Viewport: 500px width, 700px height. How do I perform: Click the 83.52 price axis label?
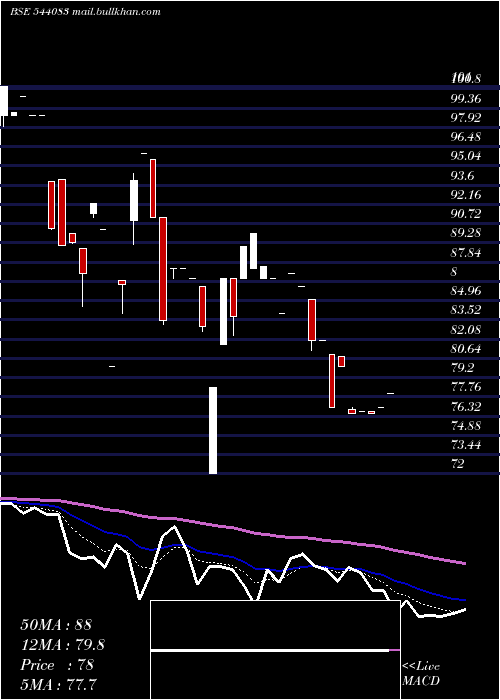(466, 311)
